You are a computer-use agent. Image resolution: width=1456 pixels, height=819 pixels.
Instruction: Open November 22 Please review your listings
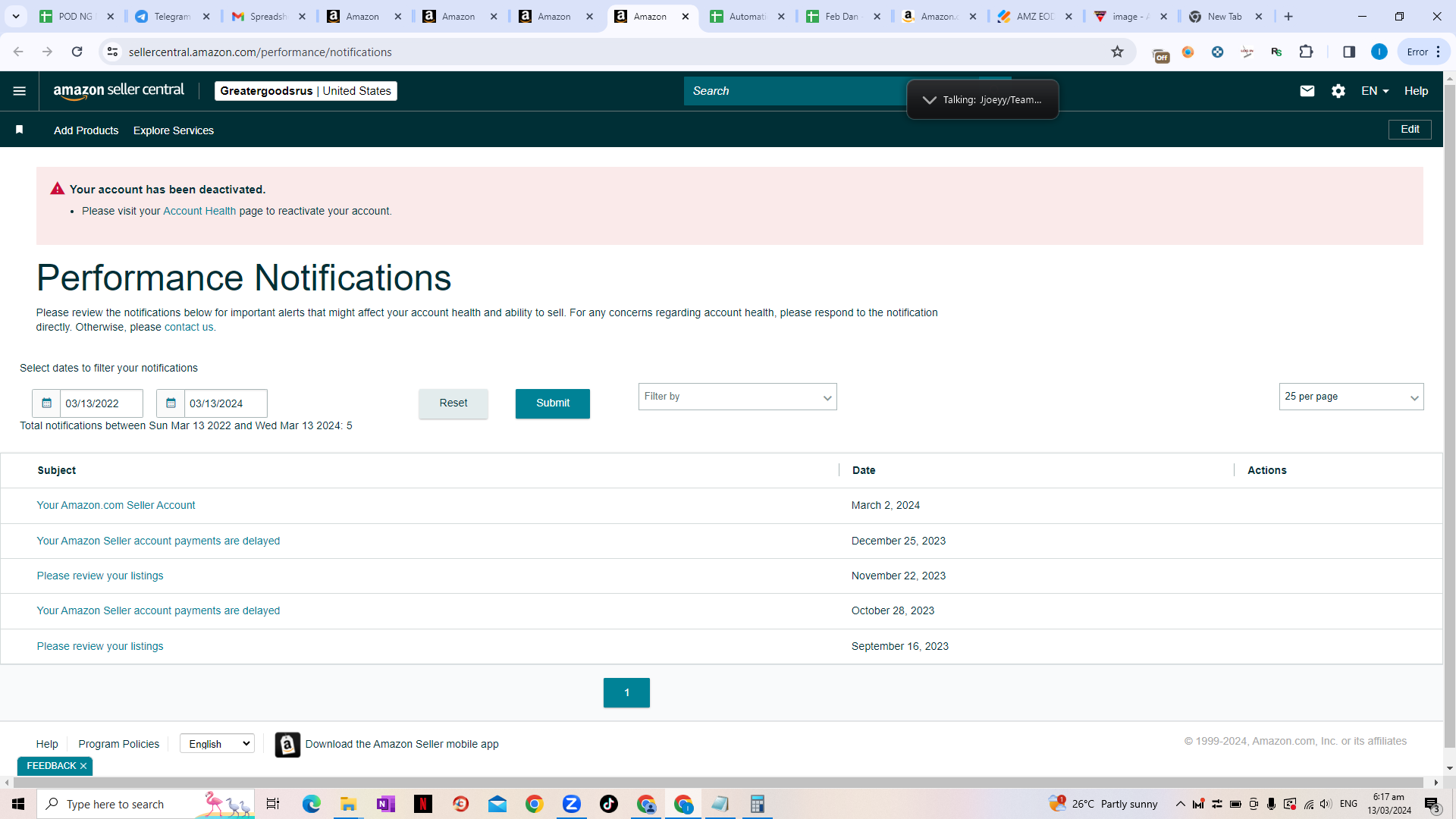coord(100,576)
